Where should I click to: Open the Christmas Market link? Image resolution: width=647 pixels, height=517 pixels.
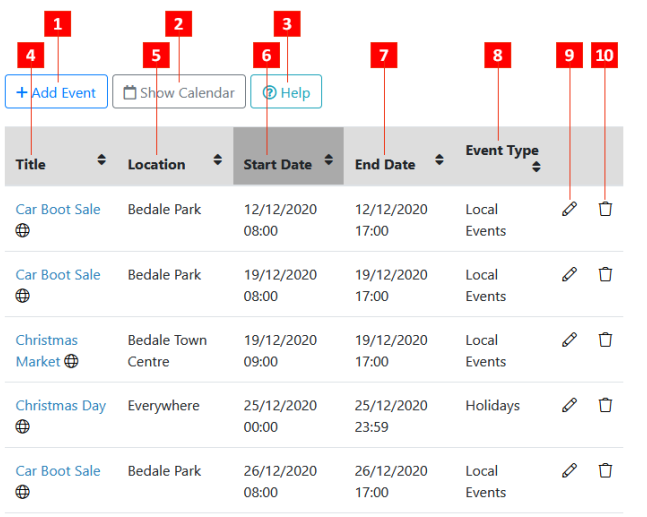pos(47,351)
